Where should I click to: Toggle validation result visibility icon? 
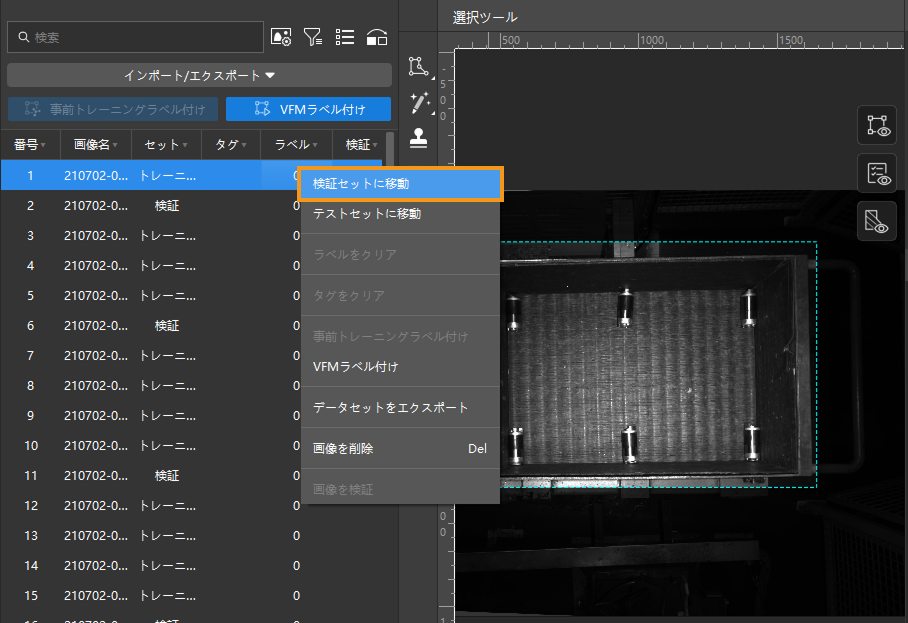tap(877, 173)
